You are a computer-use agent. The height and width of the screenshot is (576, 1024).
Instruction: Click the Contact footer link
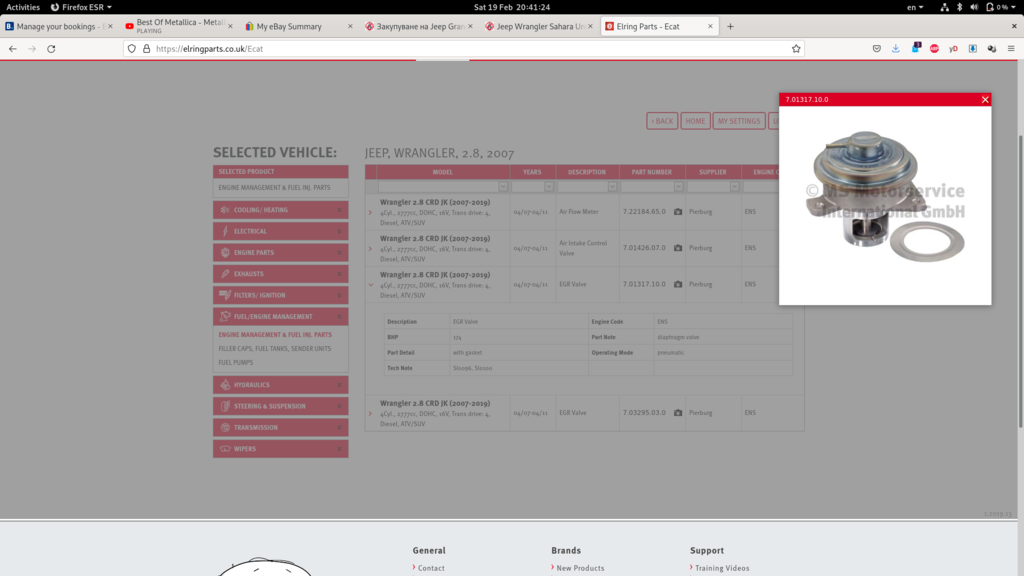click(x=431, y=568)
